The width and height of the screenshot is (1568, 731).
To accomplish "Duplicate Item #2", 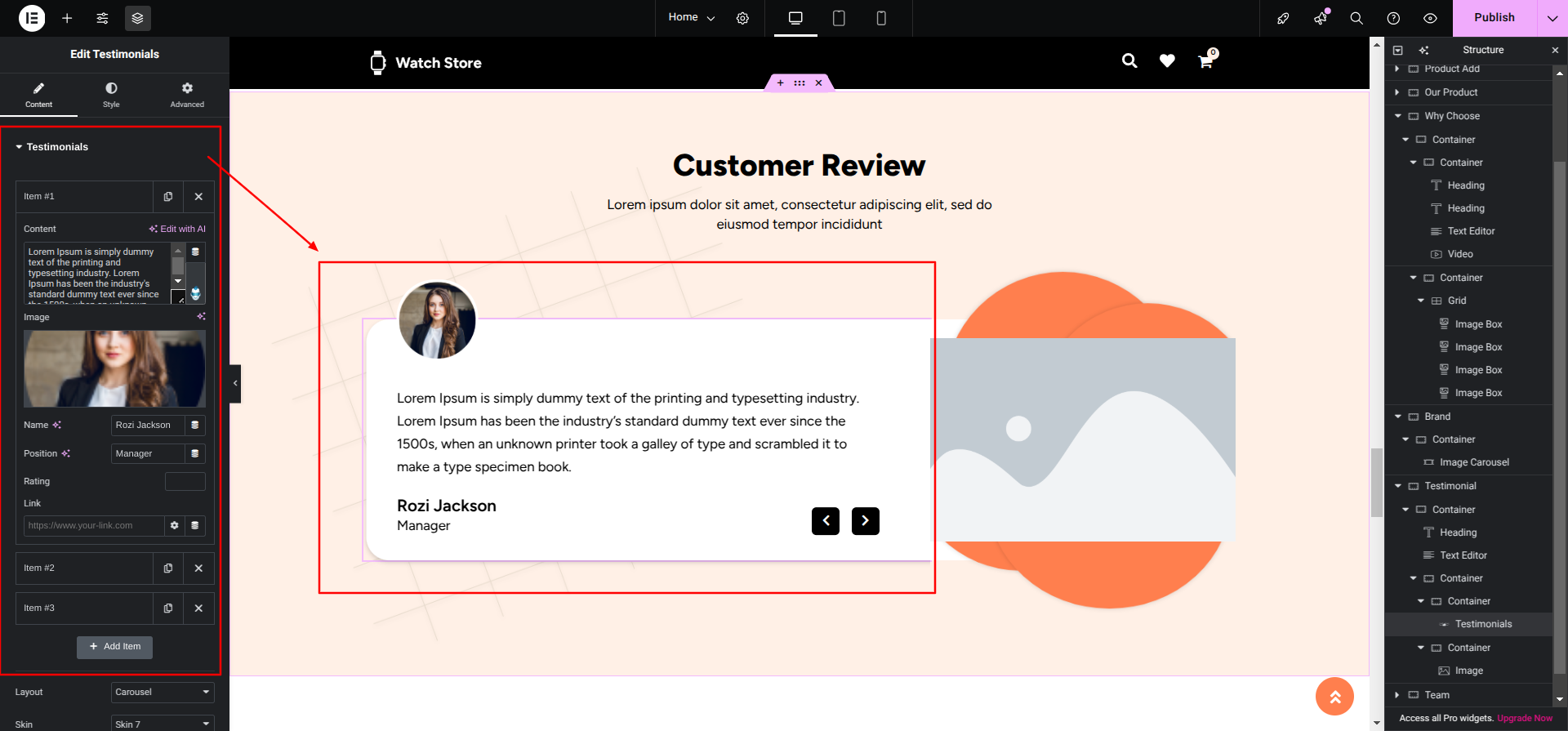I will pyautogui.click(x=168, y=568).
